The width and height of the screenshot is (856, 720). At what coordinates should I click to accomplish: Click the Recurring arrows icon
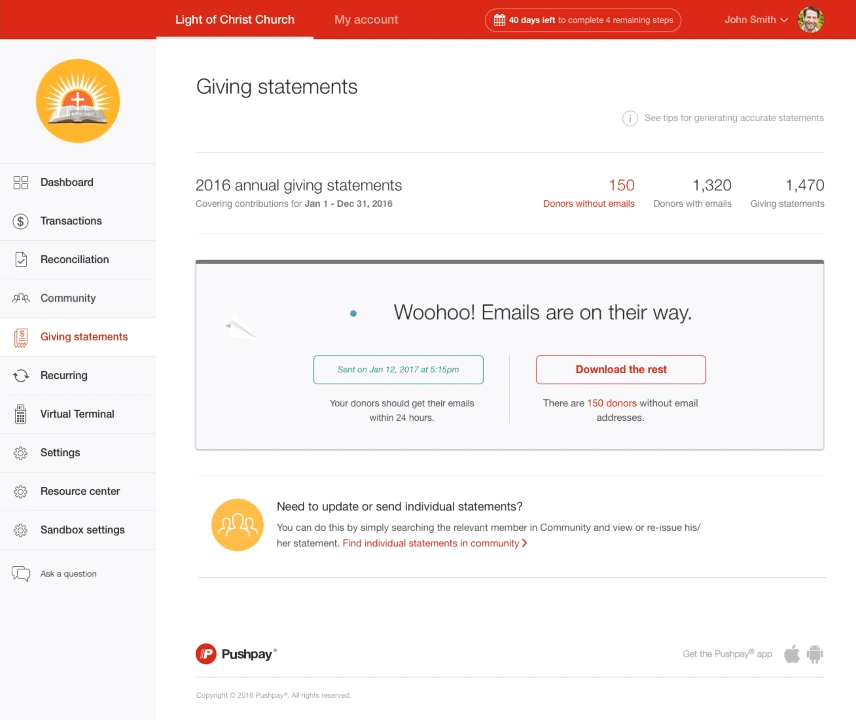coord(21,376)
